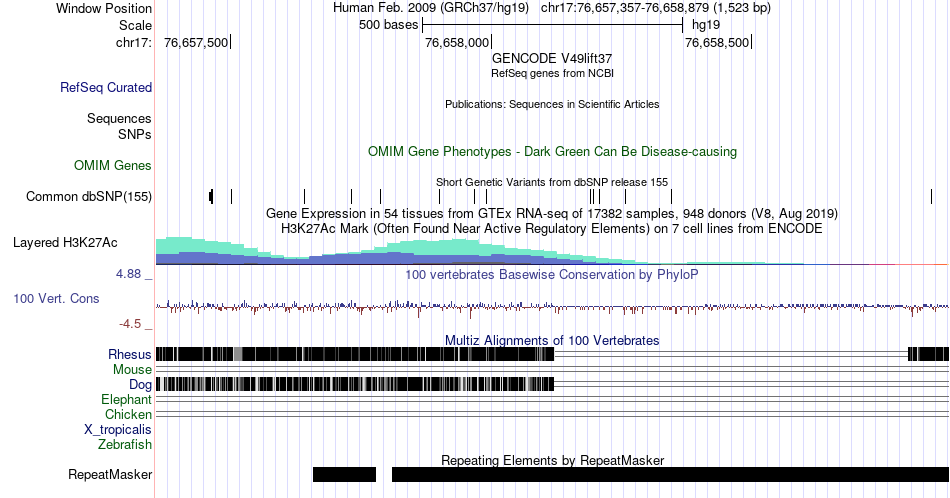
Task: Click the small right-side Rhesus alignment block
Action: tap(928, 354)
